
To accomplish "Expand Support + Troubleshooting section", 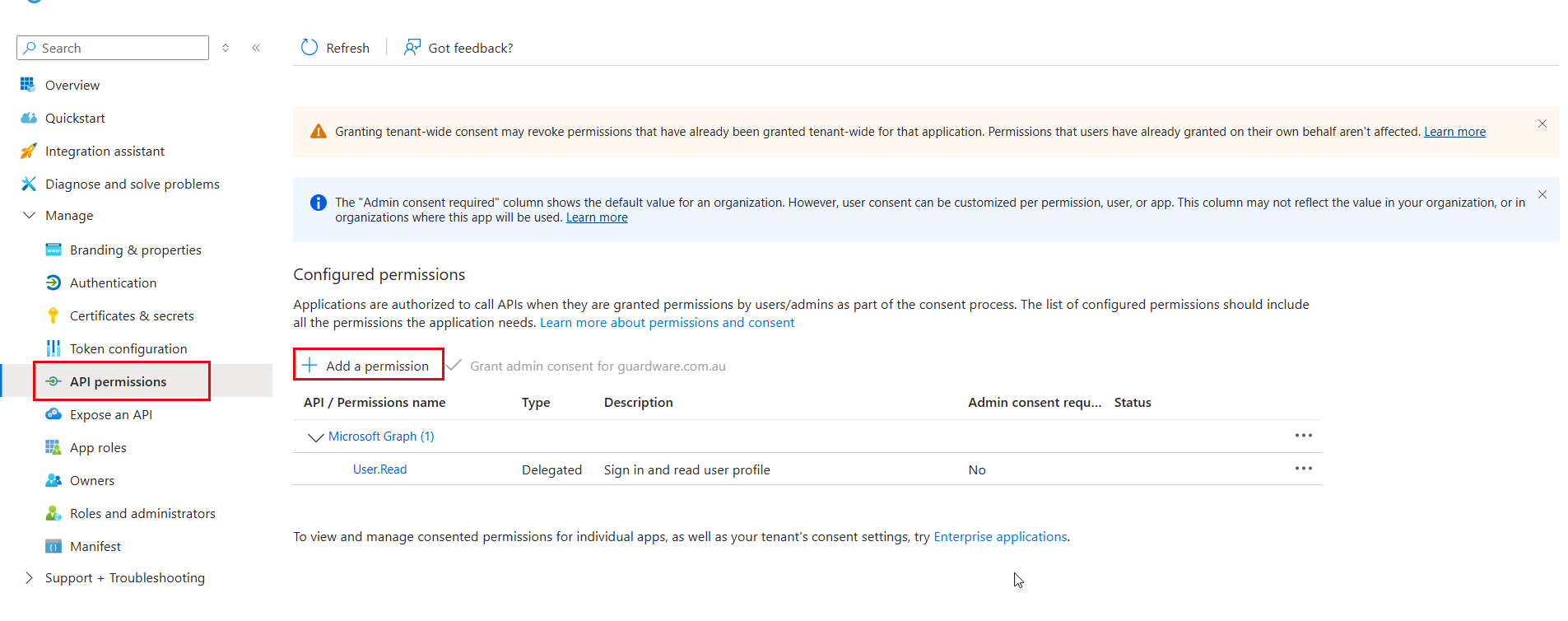I will pyautogui.click(x=30, y=577).
